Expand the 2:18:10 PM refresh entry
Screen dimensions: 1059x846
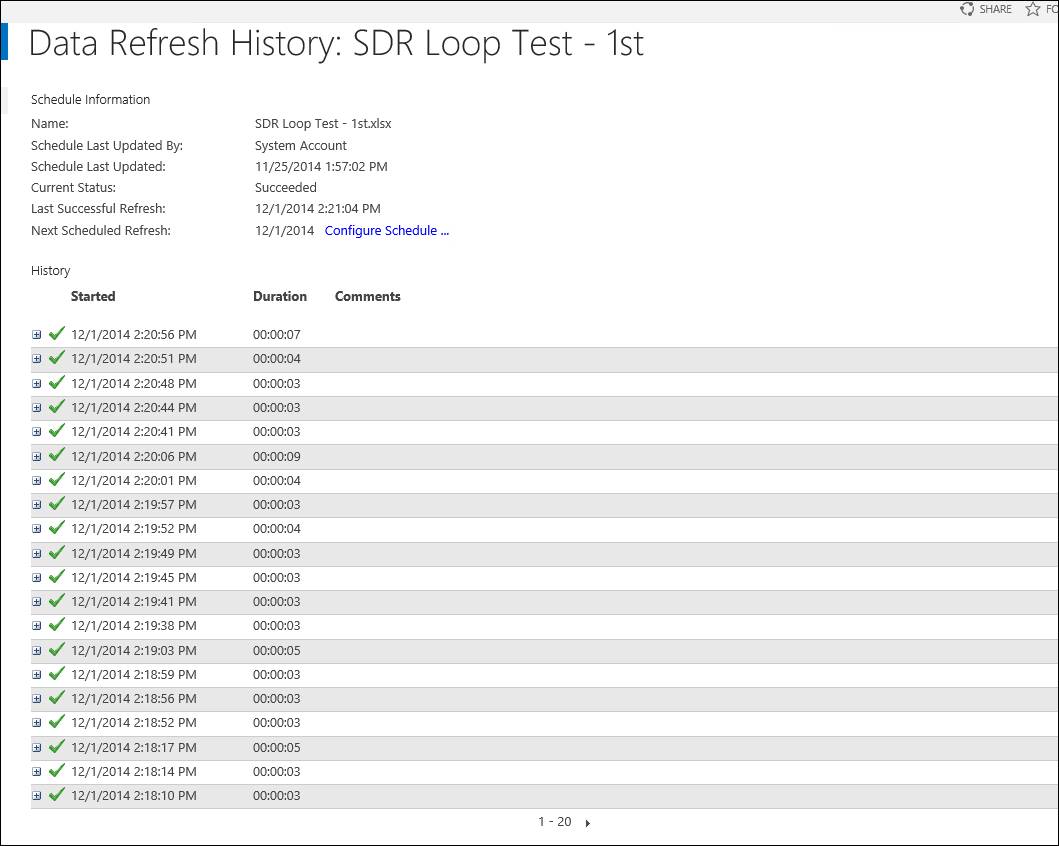(x=36, y=796)
